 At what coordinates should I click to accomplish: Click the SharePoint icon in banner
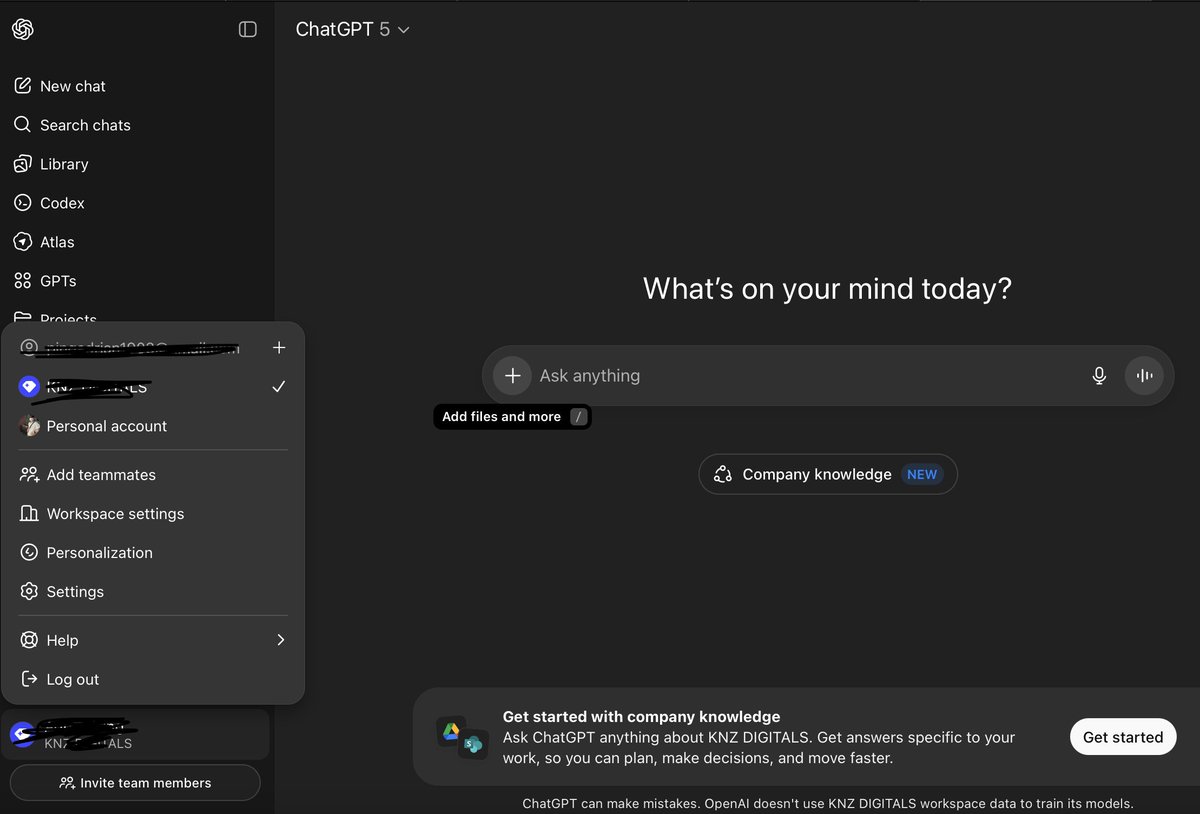click(473, 744)
